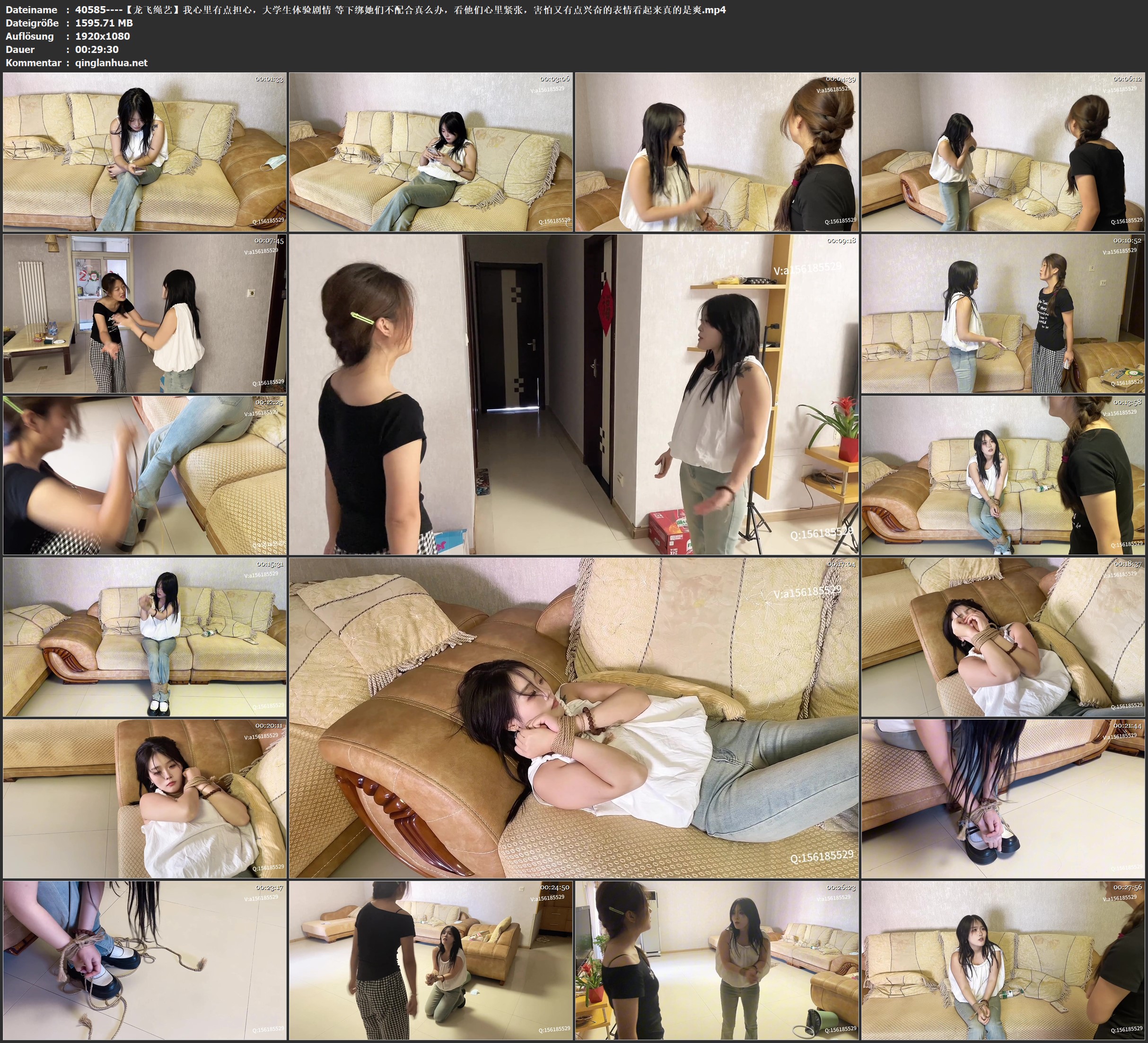Click the frame stamped 00:20:11
Viewport: 1148px width, 1043px height.
pyautogui.click(x=145, y=799)
